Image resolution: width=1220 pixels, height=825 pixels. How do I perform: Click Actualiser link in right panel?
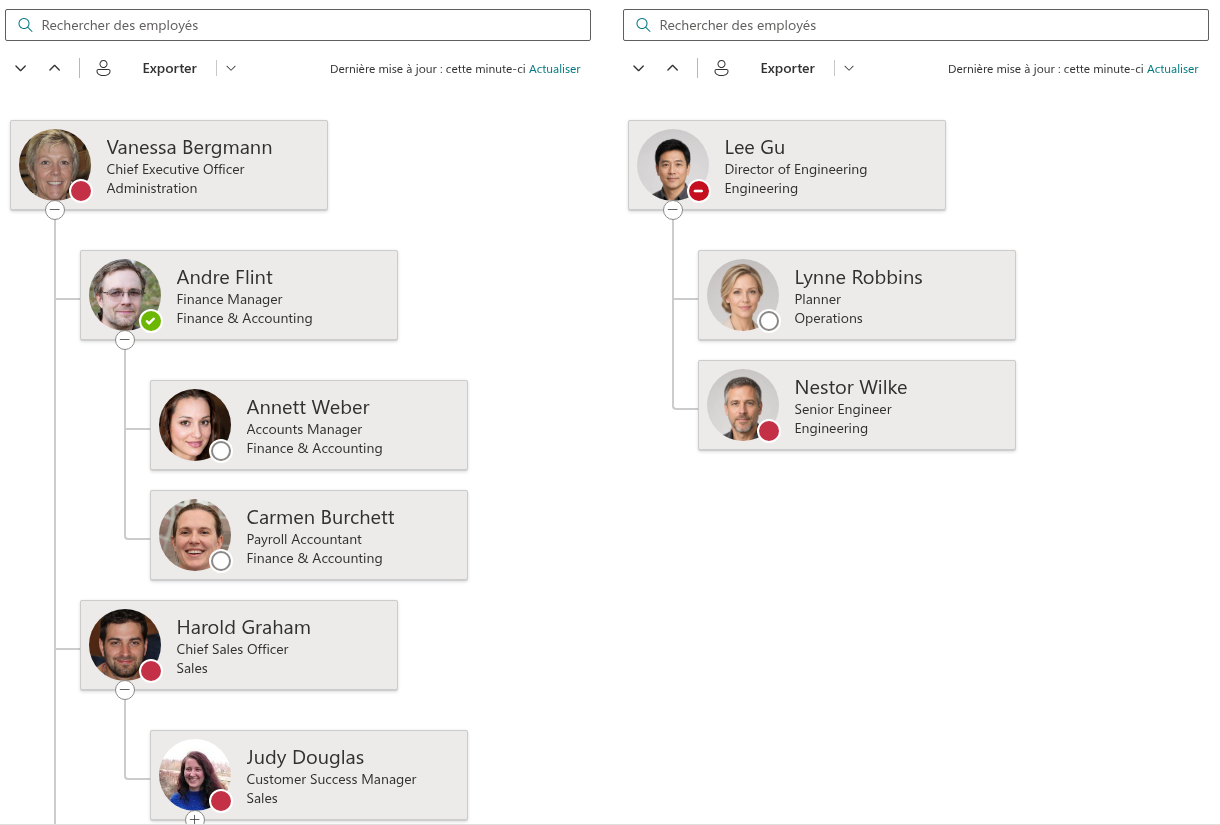[x=1173, y=69]
